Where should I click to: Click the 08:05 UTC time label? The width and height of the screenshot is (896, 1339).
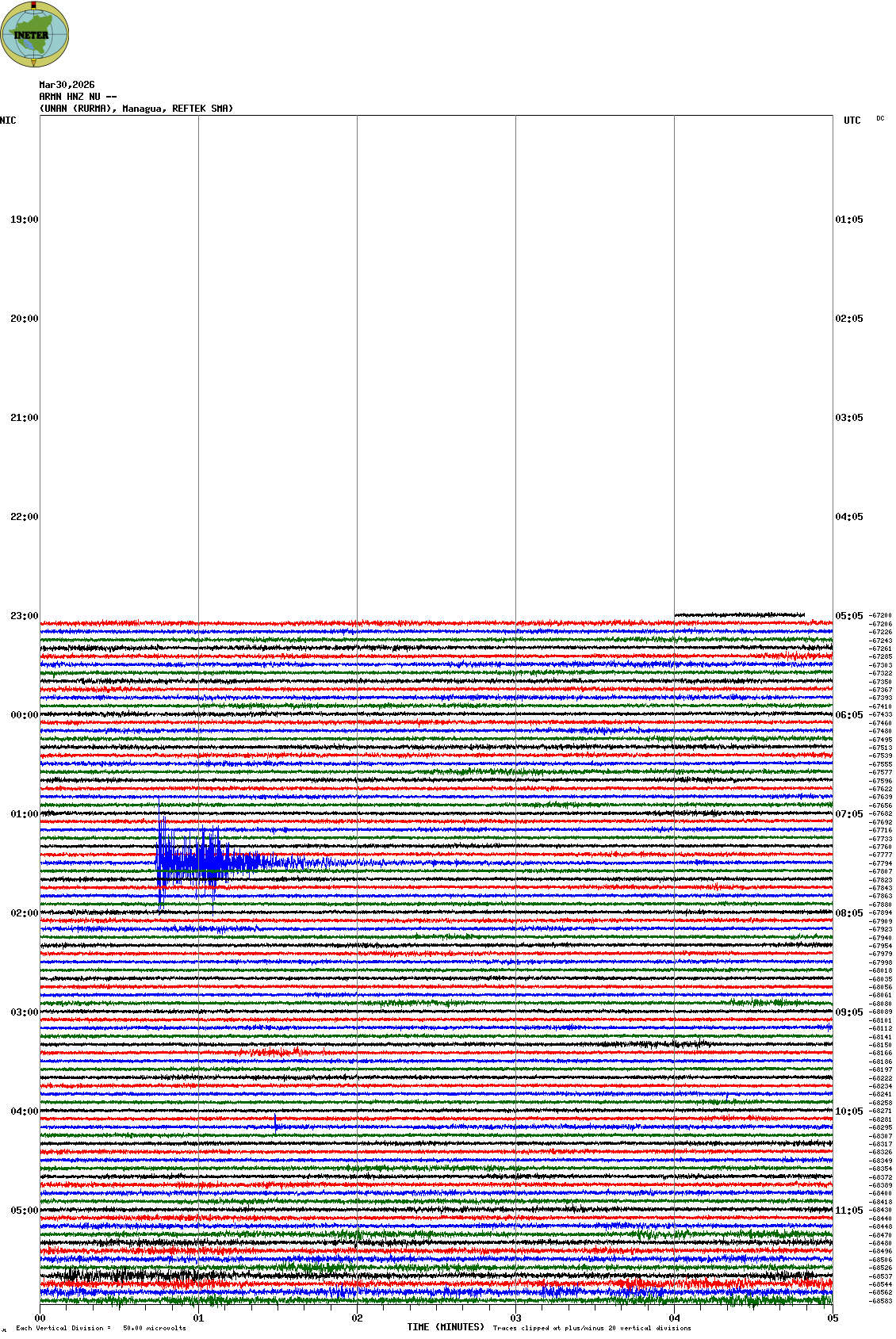(x=848, y=913)
